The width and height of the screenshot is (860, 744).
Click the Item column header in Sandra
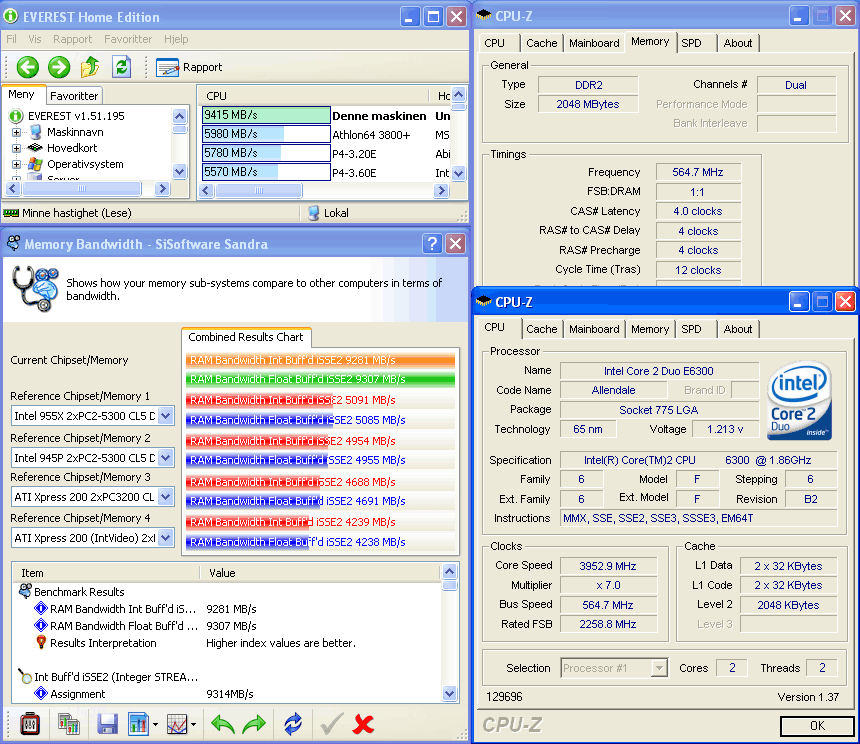(x=107, y=573)
